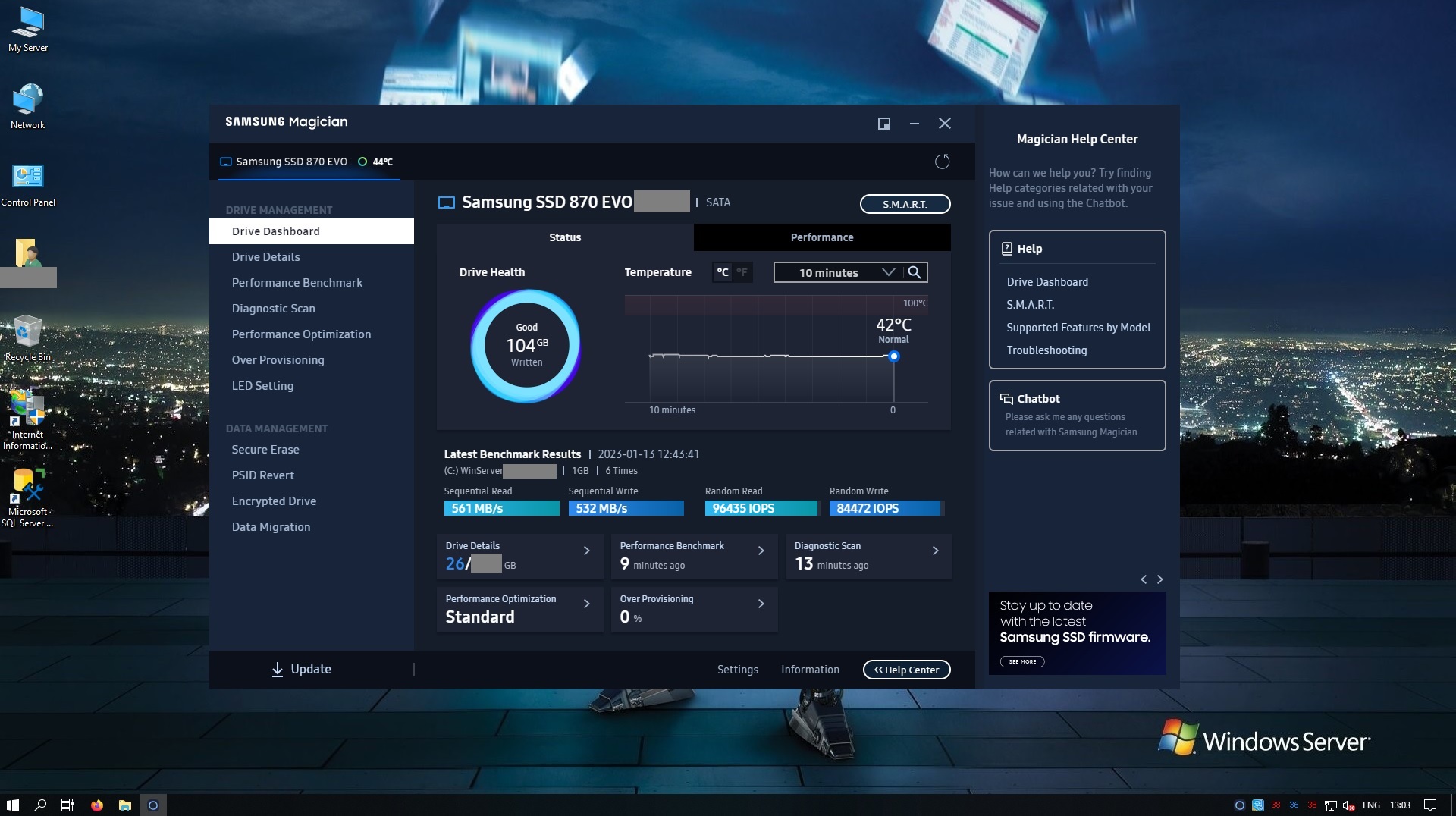
Task: Open LED Setting in sidebar
Action: click(x=312, y=386)
